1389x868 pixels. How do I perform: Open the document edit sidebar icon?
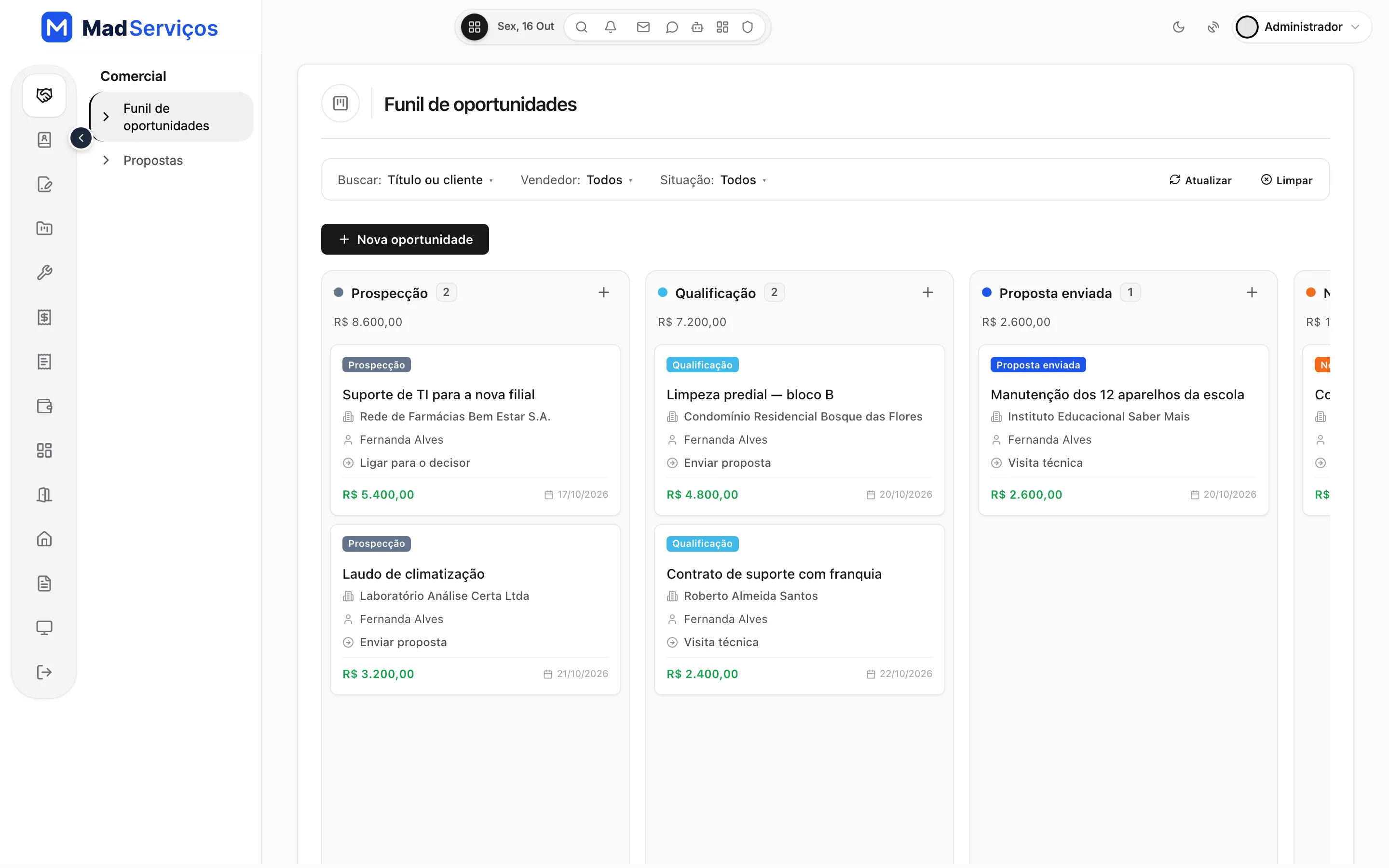pyautogui.click(x=44, y=184)
